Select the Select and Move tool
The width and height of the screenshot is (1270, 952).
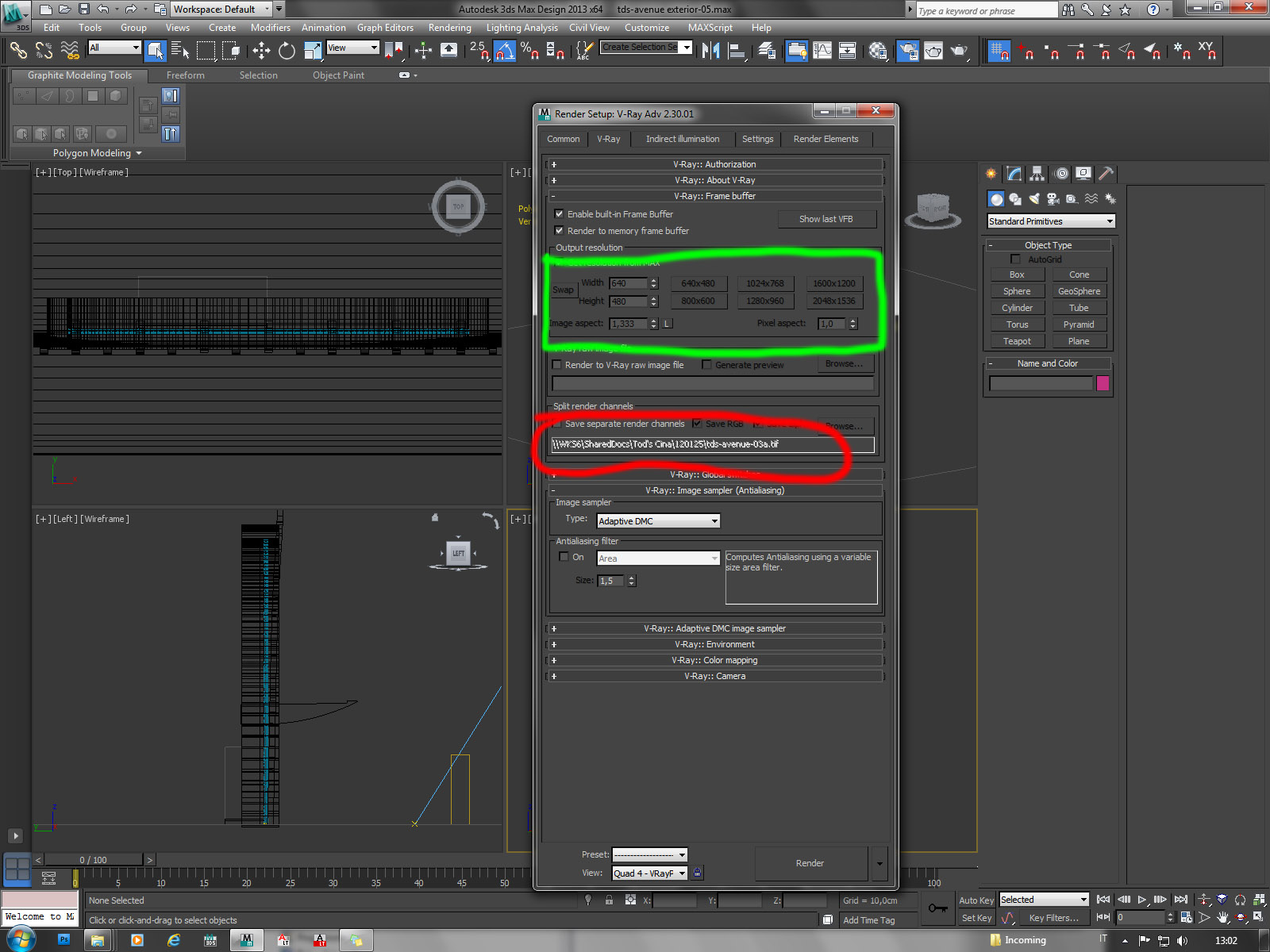(x=261, y=51)
